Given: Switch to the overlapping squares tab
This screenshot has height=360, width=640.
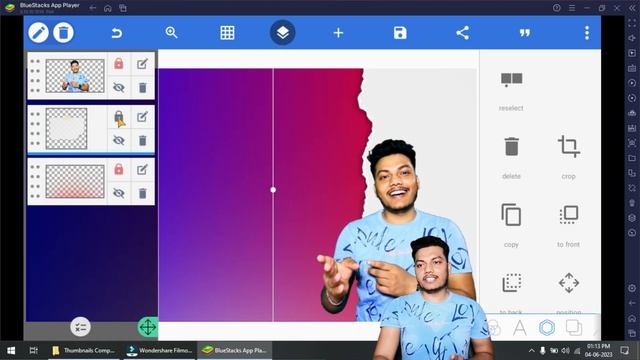Looking at the screenshot, I should [x=574, y=328].
